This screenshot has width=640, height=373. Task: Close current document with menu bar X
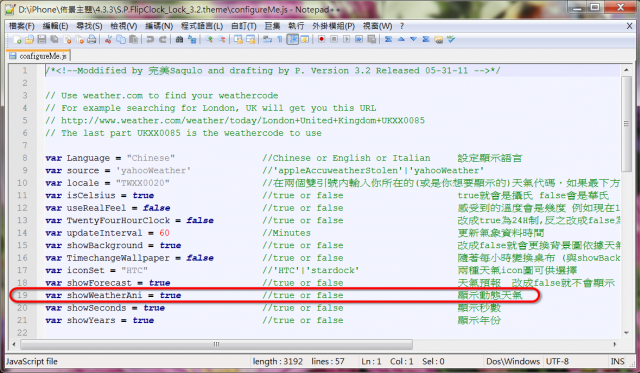pos(629,26)
